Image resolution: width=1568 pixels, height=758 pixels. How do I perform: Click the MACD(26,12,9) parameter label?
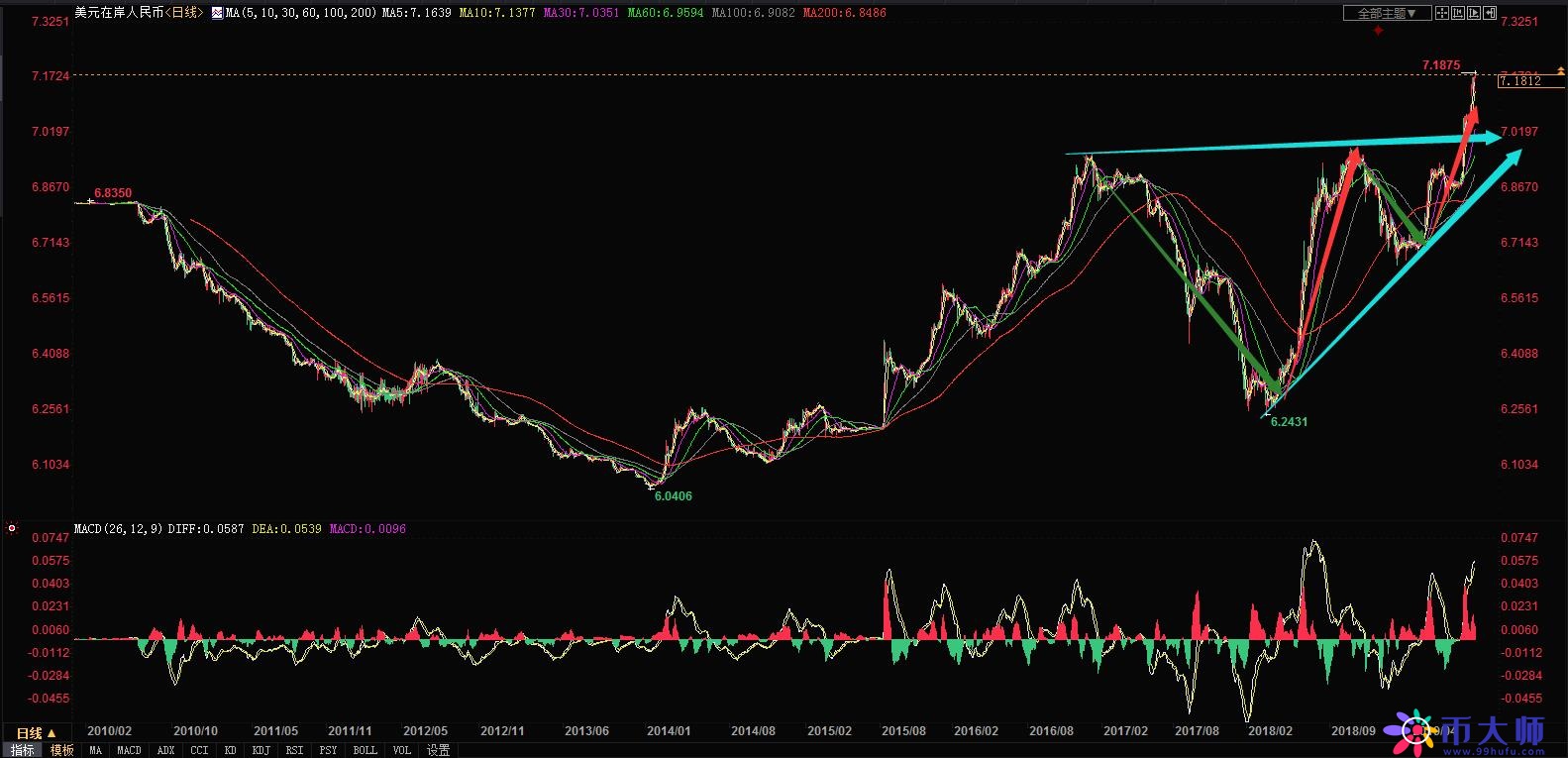point(119,529)
